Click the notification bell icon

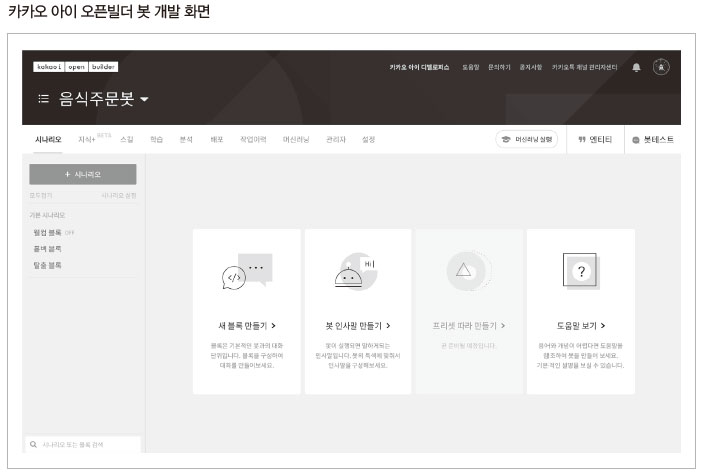pyautogui.click(x=636, y=68)
